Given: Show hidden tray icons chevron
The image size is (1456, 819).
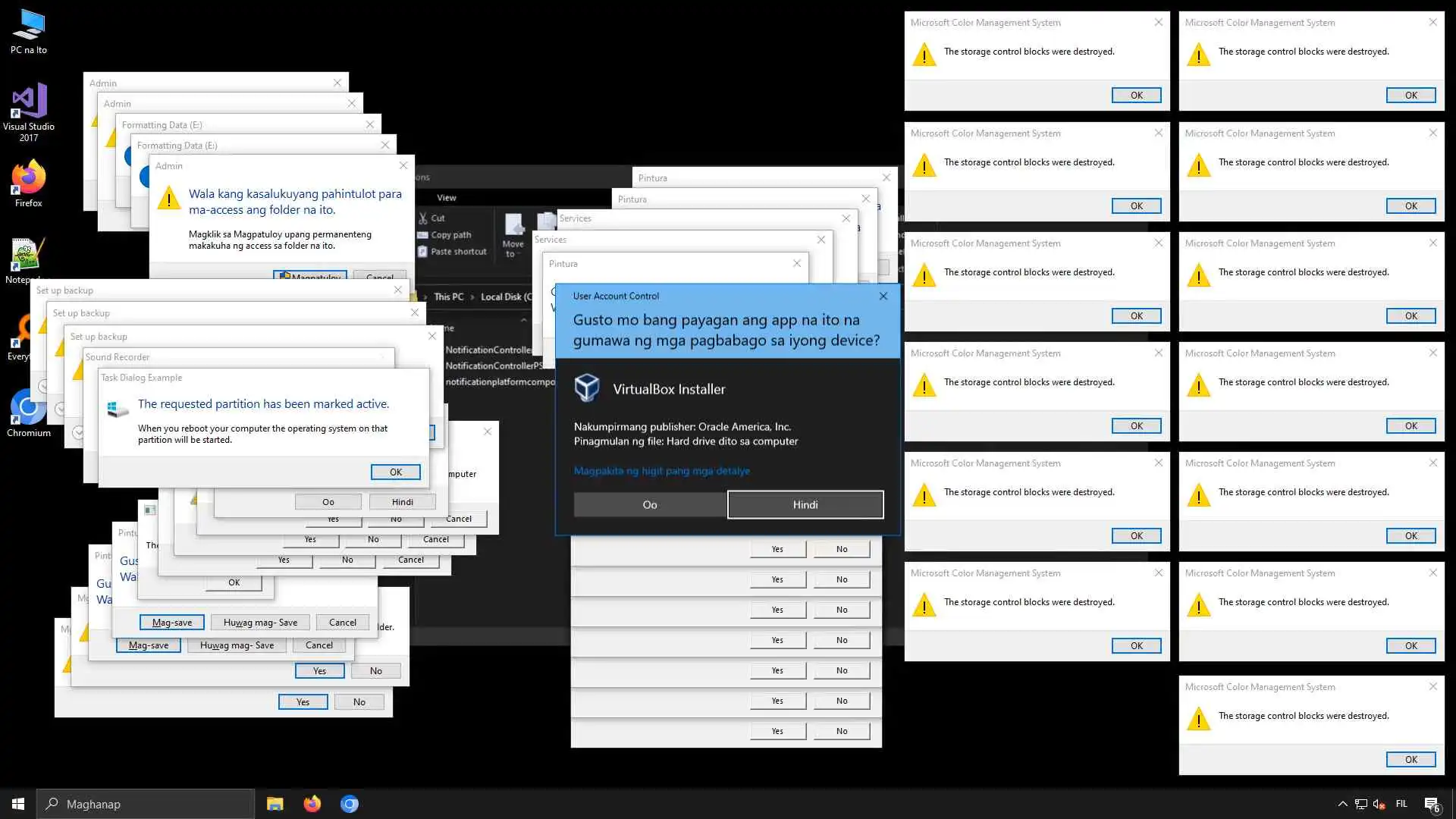Looking at the screenshot, I should click(x=1342, y=804).
